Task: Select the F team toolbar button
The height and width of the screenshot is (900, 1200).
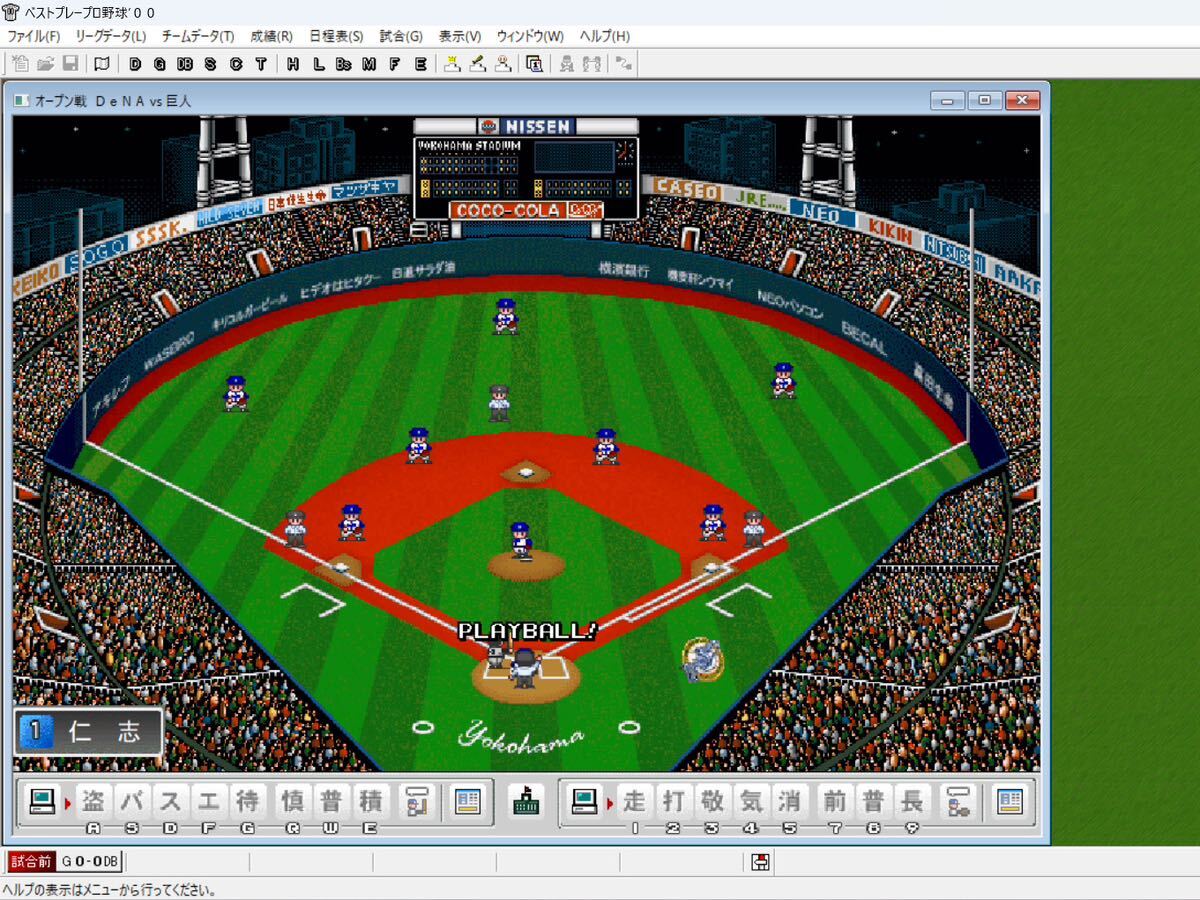Action: (395, 63)
